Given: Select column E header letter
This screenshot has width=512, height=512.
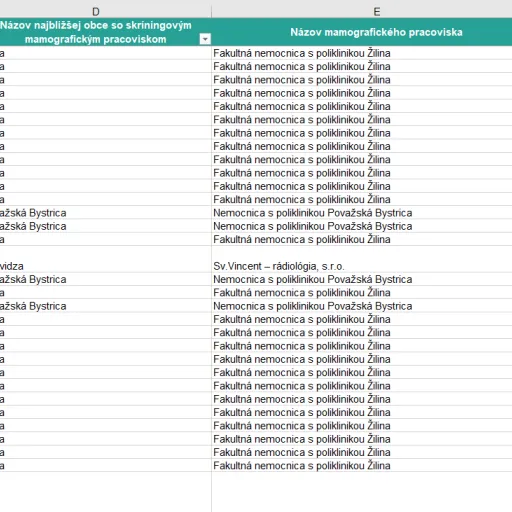Looking at the screenshot, I should [377, 12].
